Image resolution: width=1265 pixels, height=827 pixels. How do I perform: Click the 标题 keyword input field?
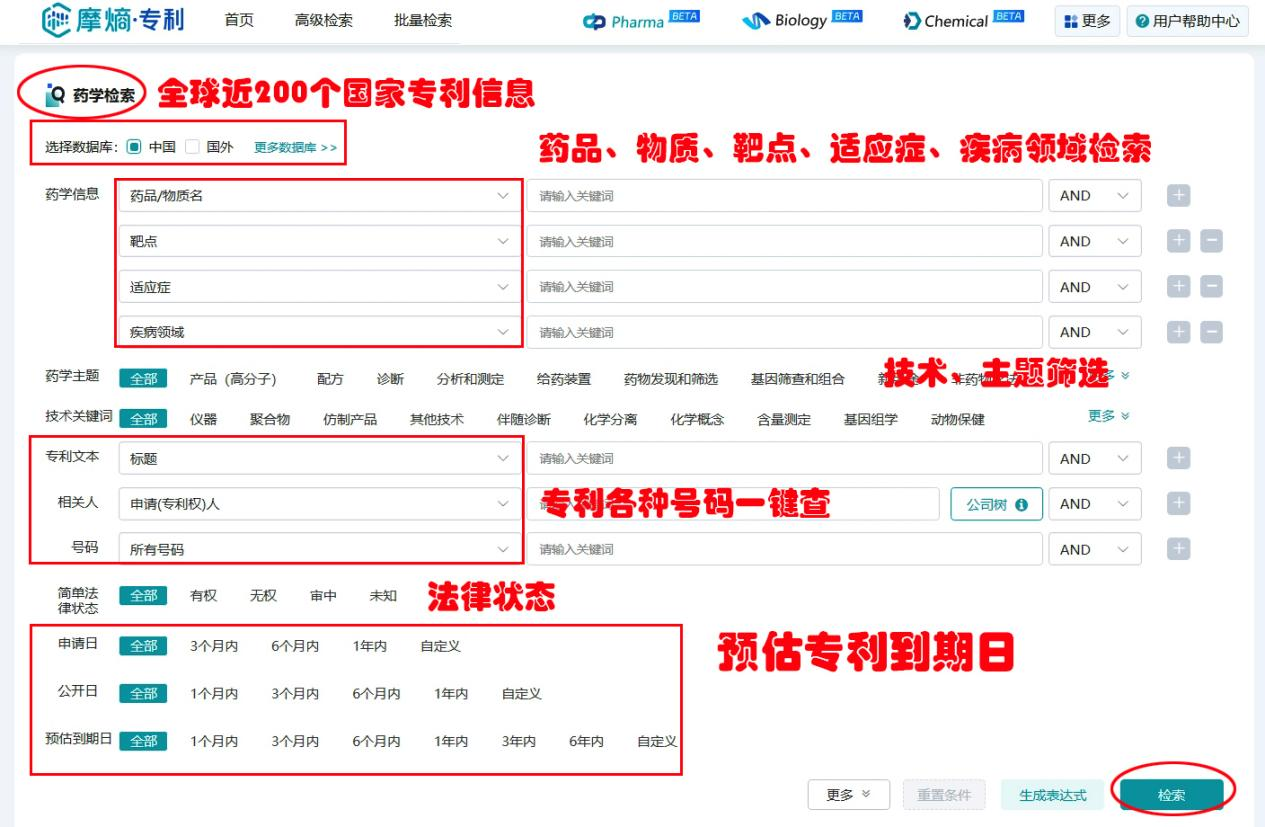pos(784,459)
